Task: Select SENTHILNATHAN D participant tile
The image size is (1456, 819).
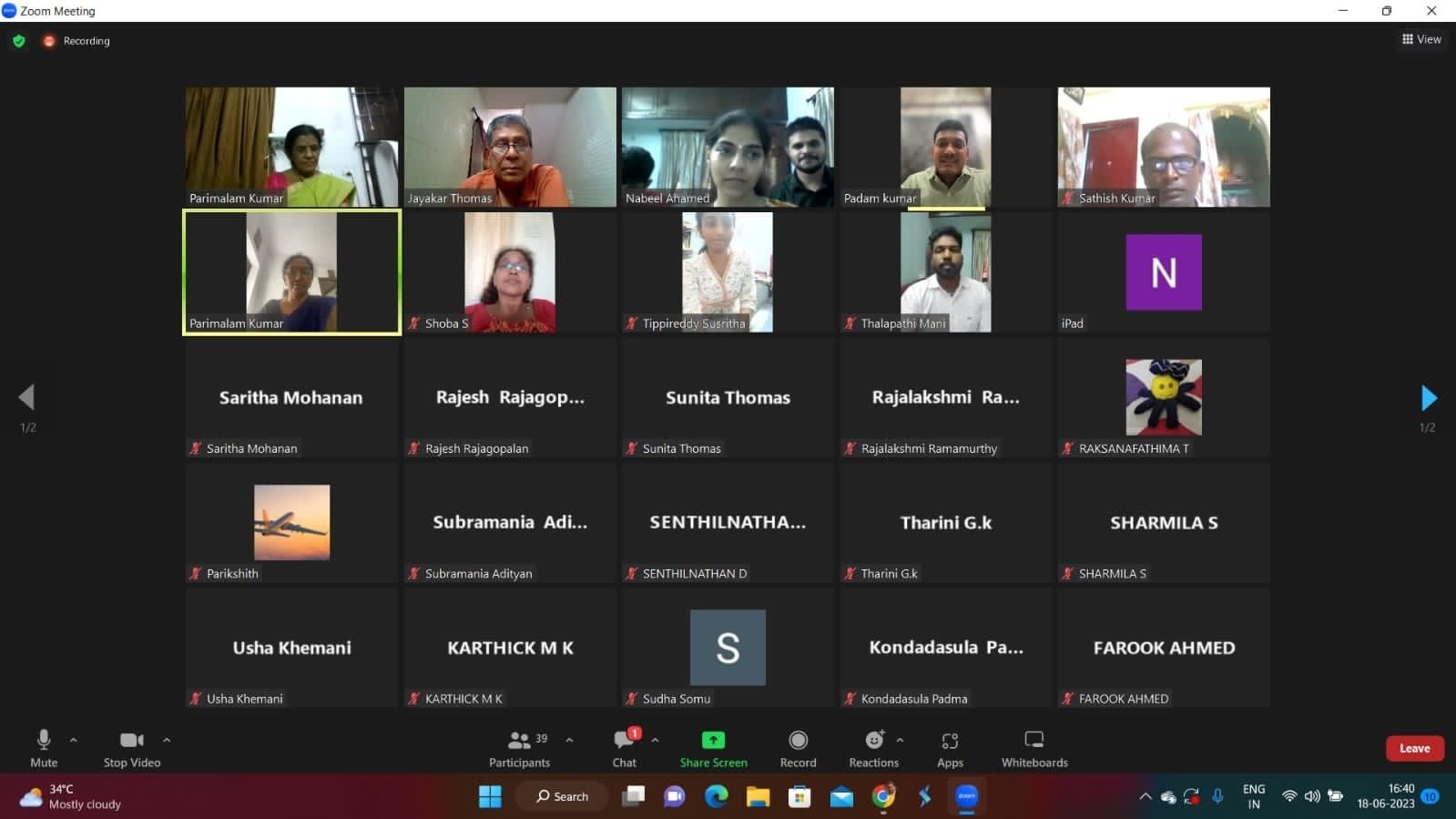Action: [x=728, y=523]
